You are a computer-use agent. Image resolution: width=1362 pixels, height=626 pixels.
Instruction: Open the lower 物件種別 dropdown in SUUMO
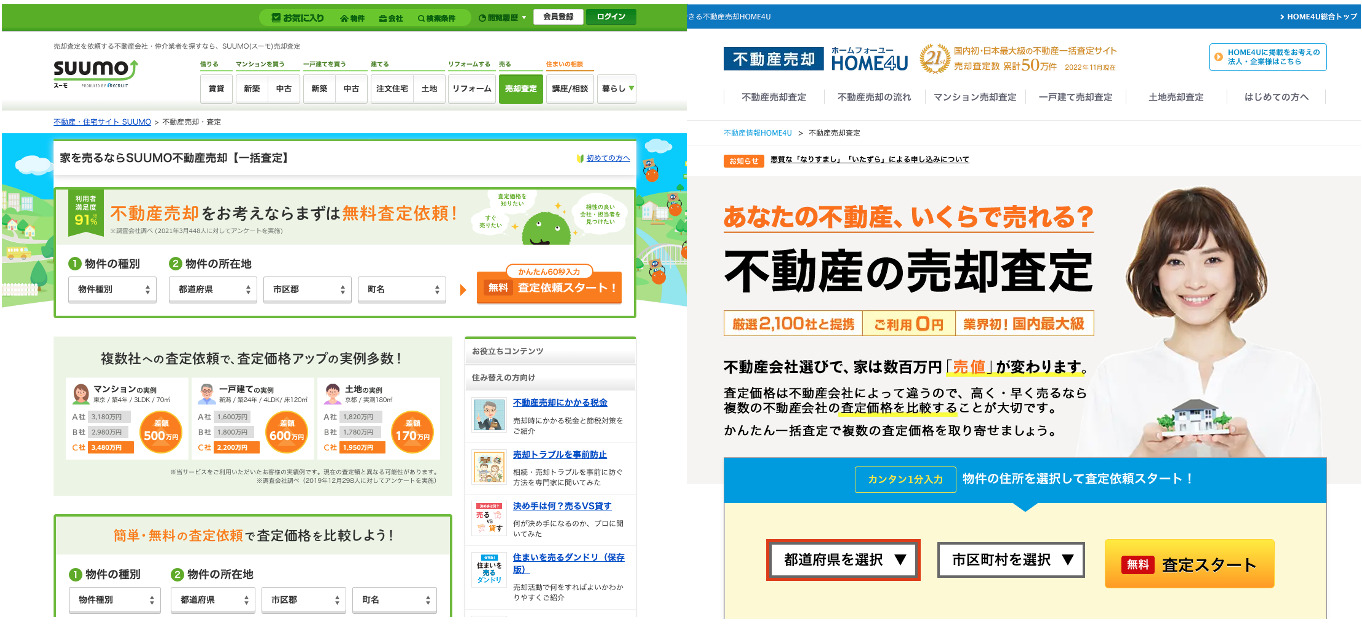115,600
